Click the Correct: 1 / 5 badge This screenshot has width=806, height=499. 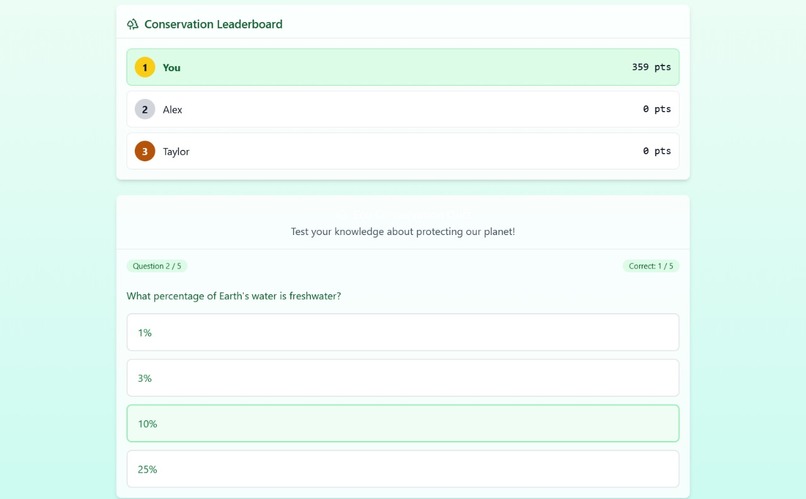651,266
